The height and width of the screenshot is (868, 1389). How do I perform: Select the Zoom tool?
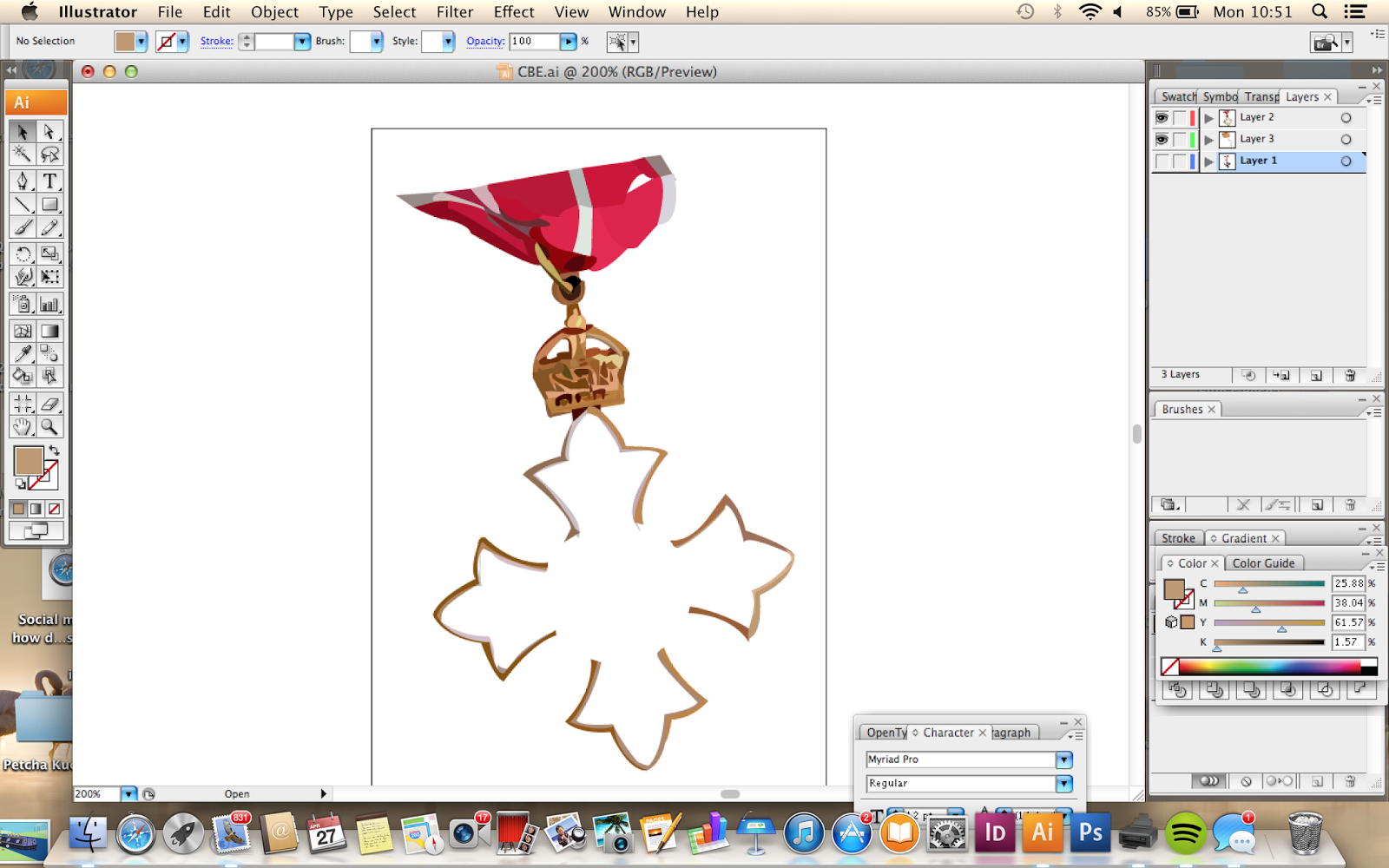coord(49,426)
